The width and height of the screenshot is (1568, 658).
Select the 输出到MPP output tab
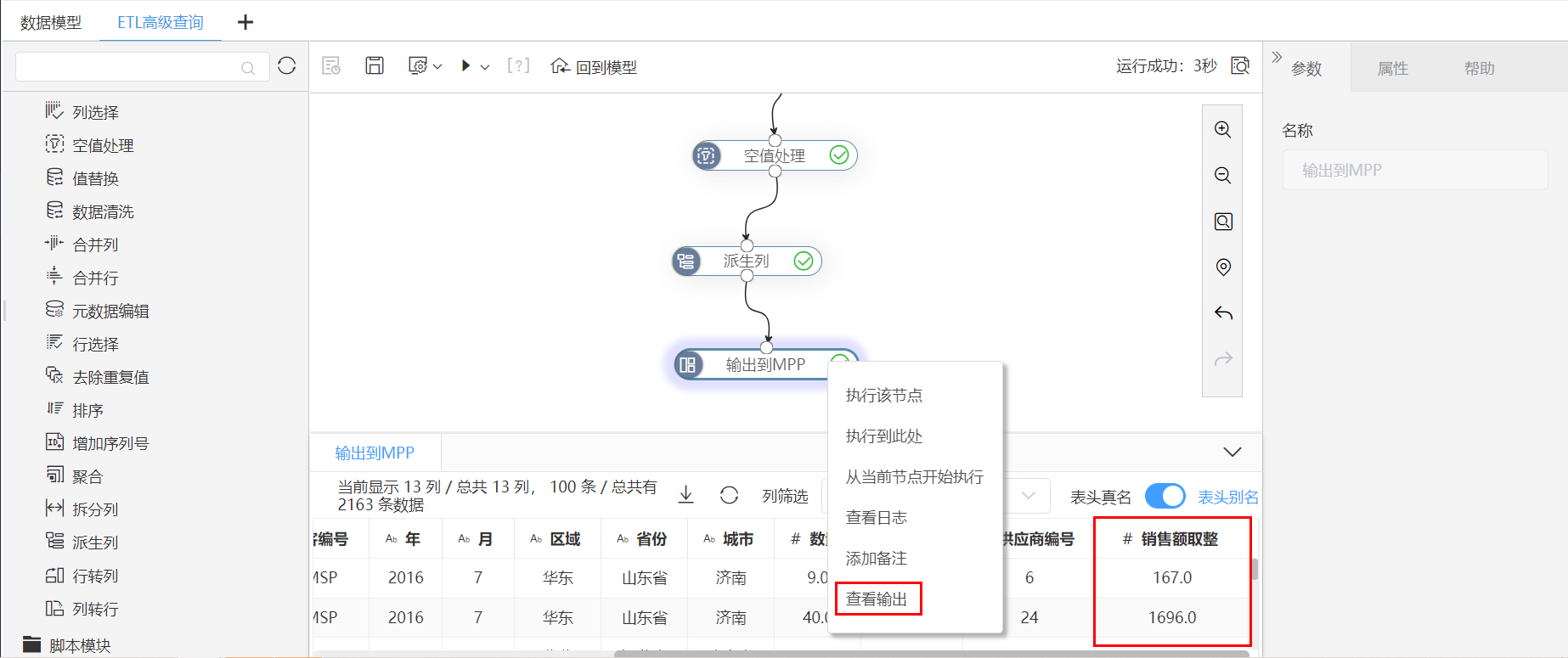point(375,453)
